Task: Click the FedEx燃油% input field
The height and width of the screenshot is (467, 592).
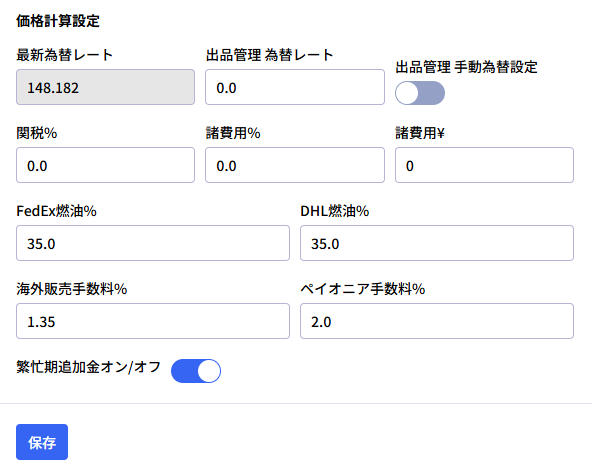Action: point(153,243)
